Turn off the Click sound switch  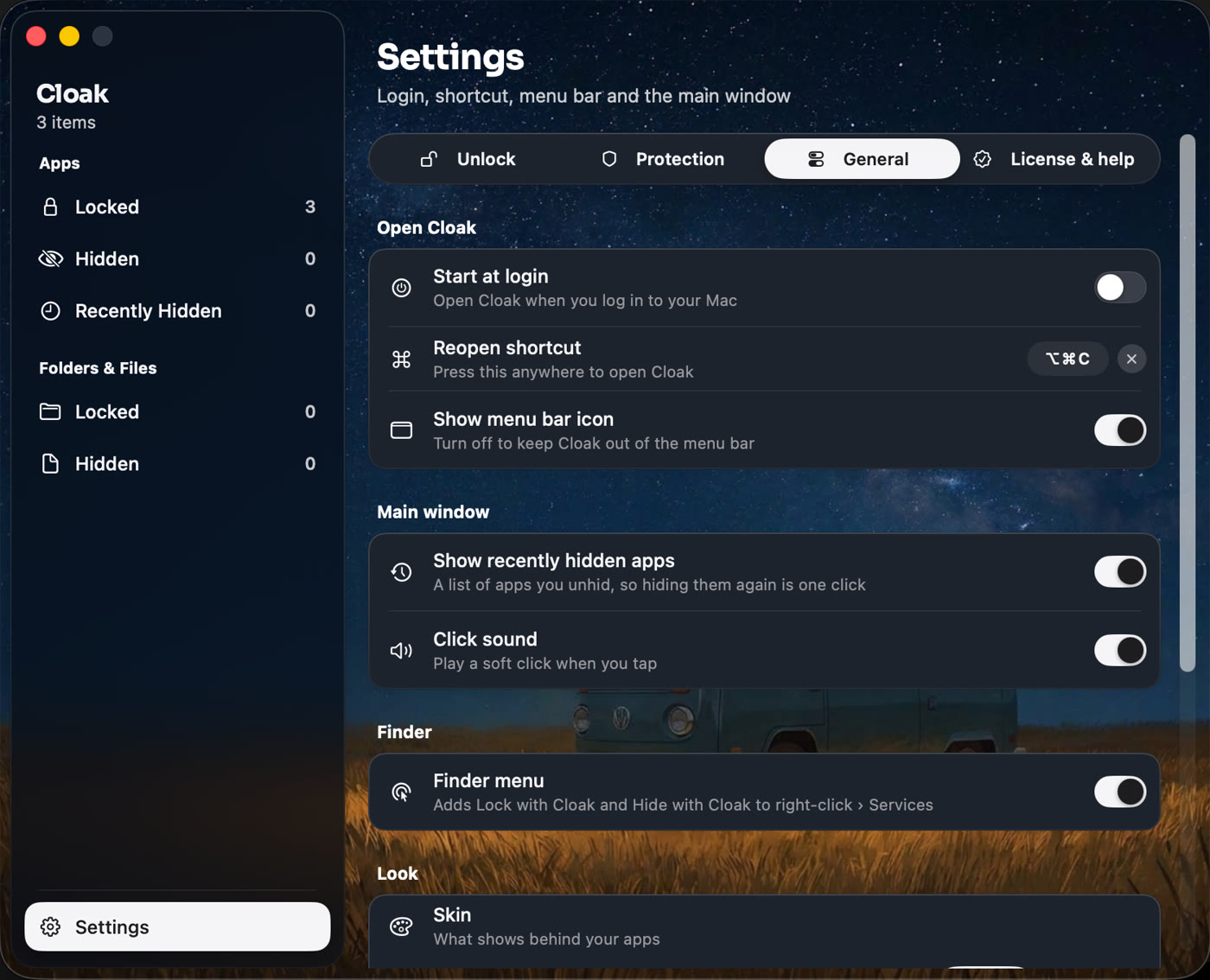(x=1120, y=651)
